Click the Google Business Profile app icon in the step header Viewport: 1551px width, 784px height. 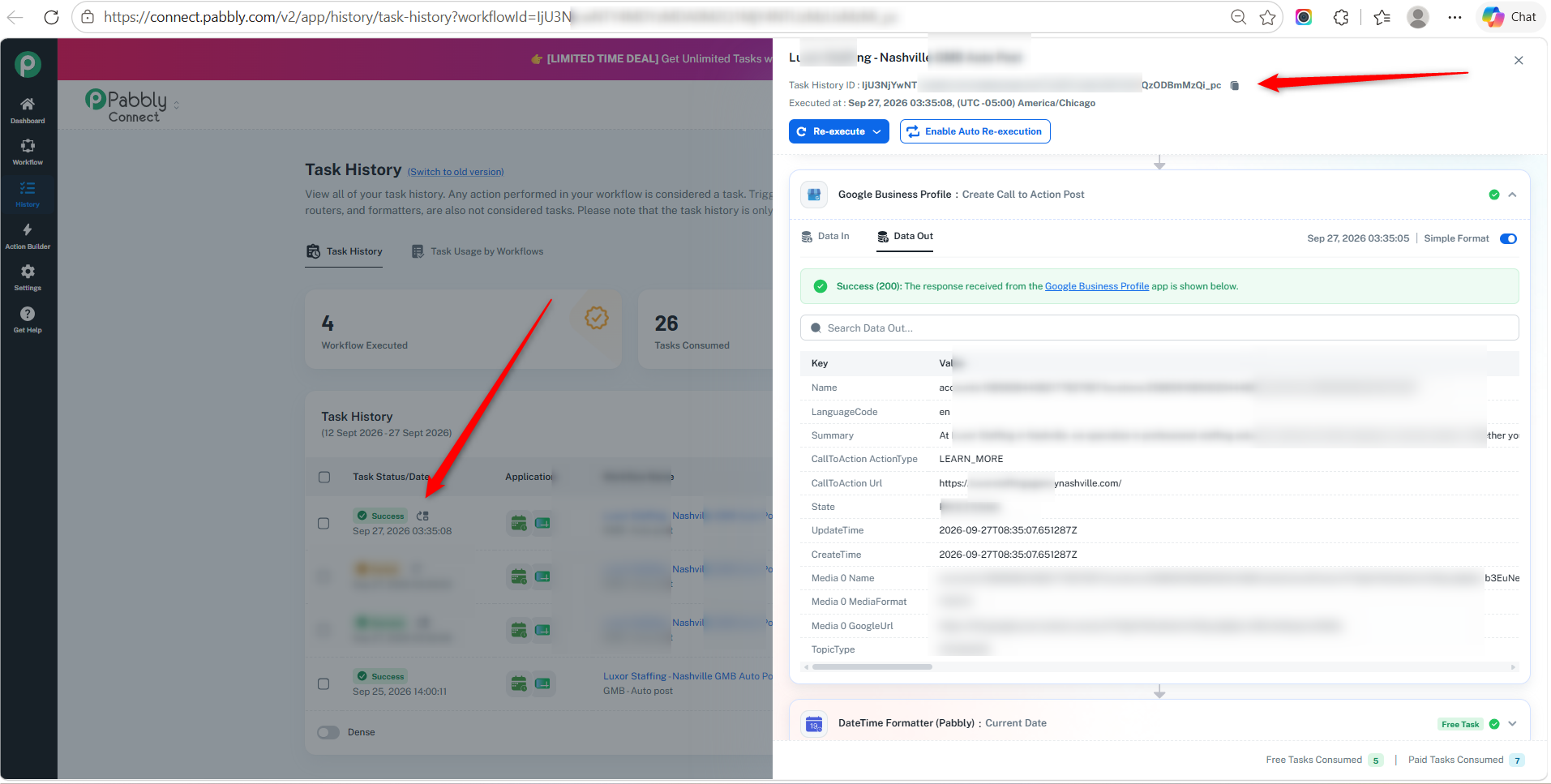(814, 195)
